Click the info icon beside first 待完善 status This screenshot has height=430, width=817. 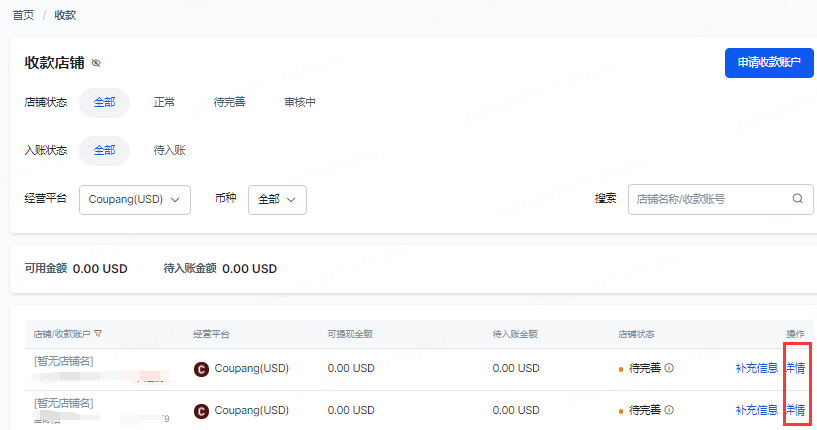670,368
